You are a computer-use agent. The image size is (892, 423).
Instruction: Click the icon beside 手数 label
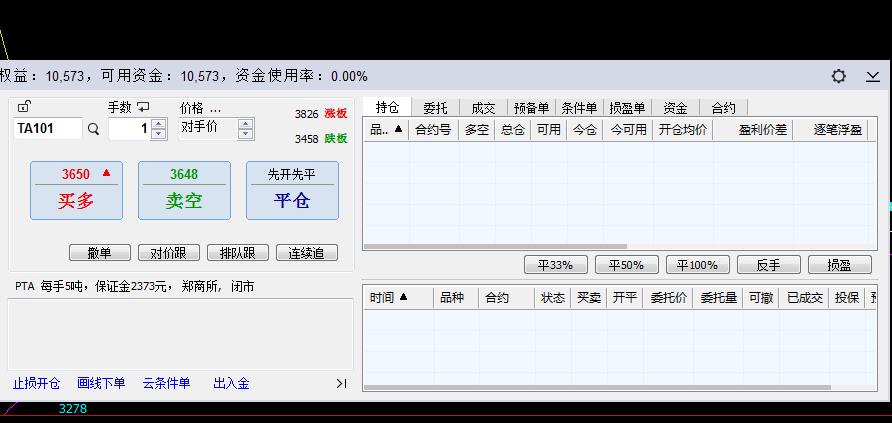pyautogui.click(x=143, y=107)
